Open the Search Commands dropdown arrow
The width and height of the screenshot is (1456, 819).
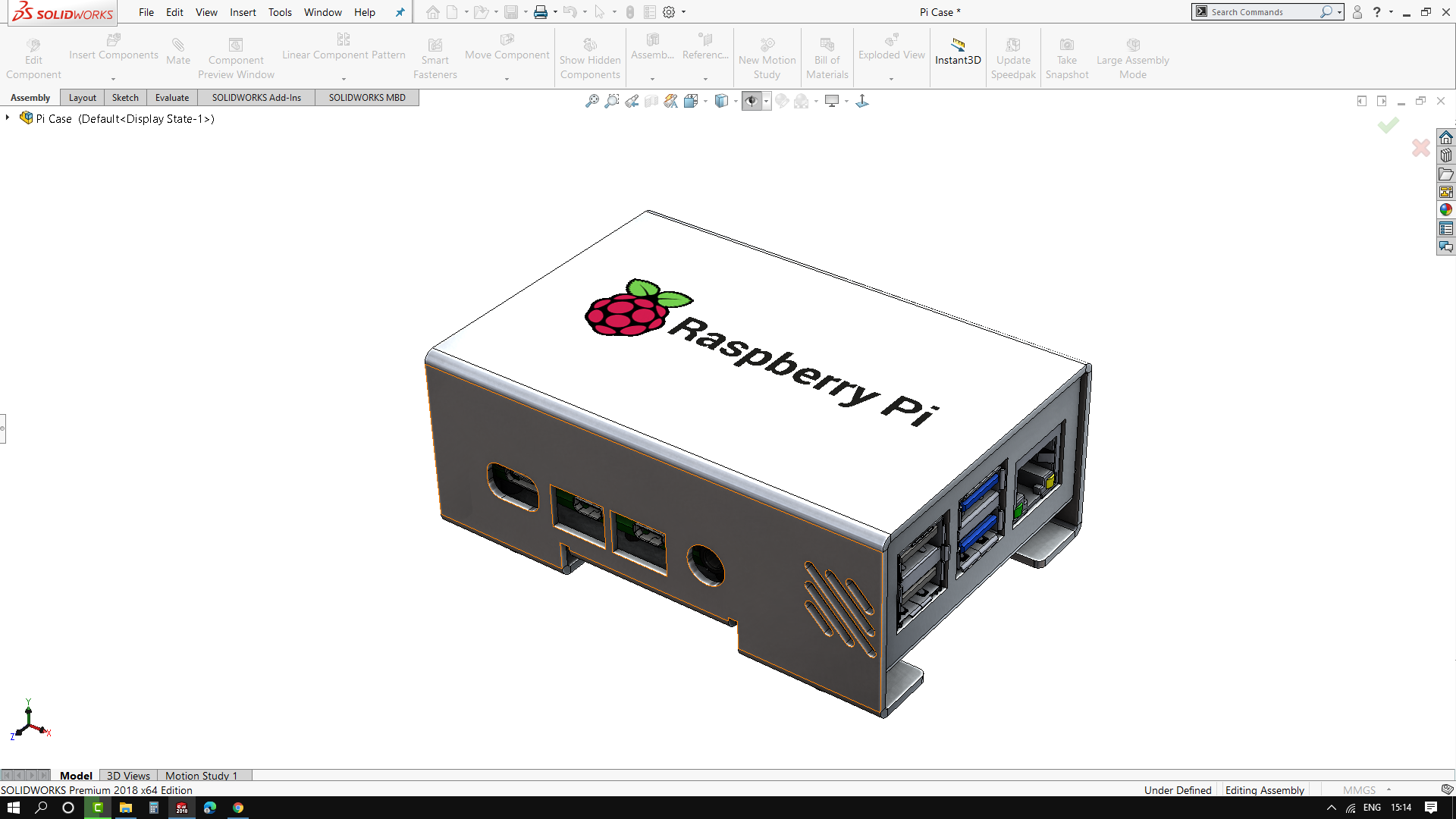(x=1340, y=12)
